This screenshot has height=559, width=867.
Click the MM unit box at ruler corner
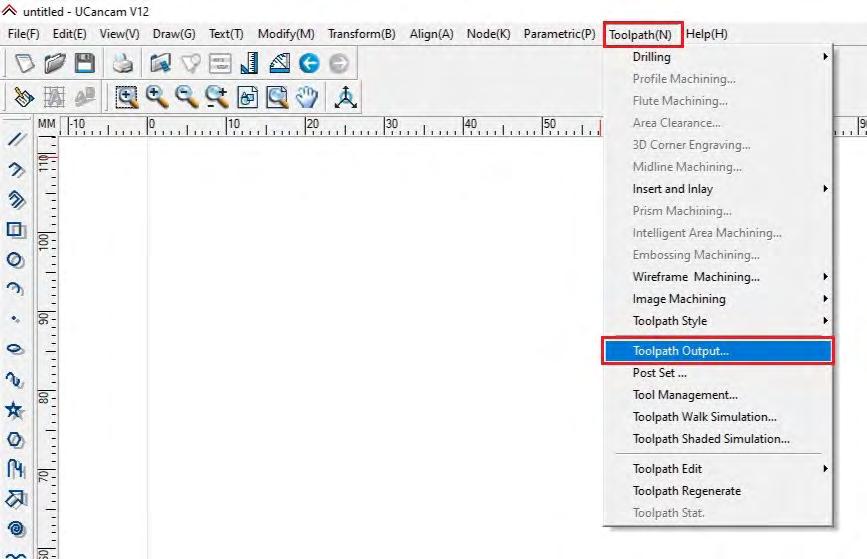(x=46, y=124)
